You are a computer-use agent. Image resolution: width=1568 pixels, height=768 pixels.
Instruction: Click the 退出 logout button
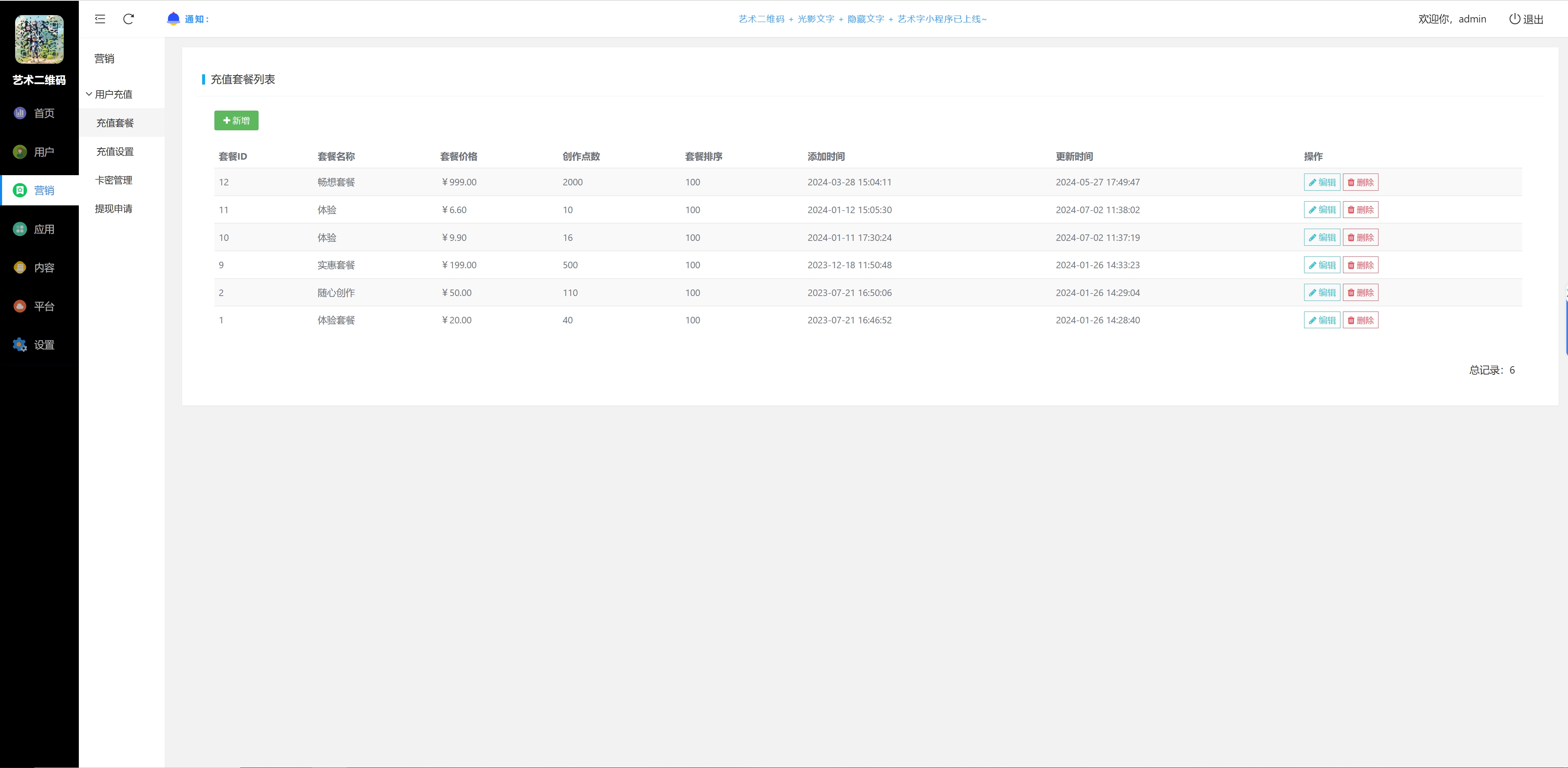(x=1526, y=19)
